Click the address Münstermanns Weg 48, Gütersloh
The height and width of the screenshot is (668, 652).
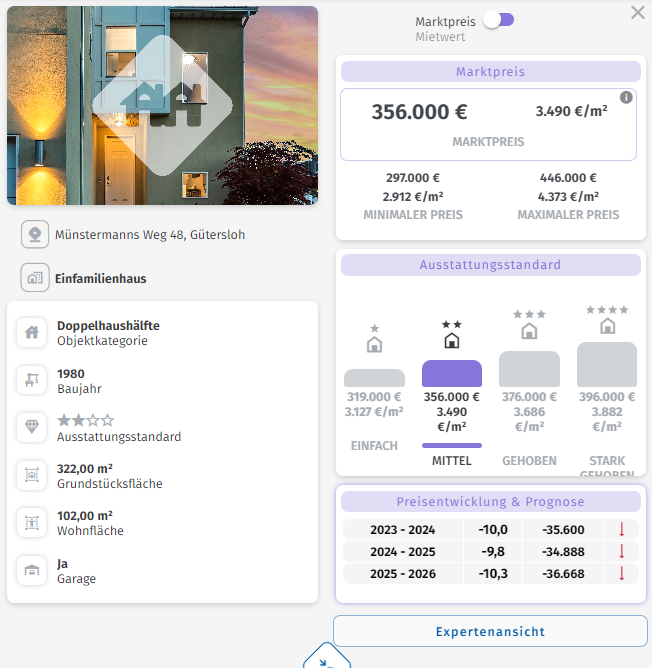pos(150,235)
